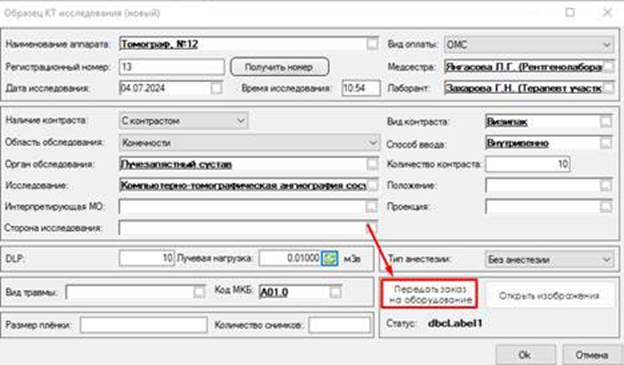
Task: Click the Время исследования input field
Action: coord(361,88)
